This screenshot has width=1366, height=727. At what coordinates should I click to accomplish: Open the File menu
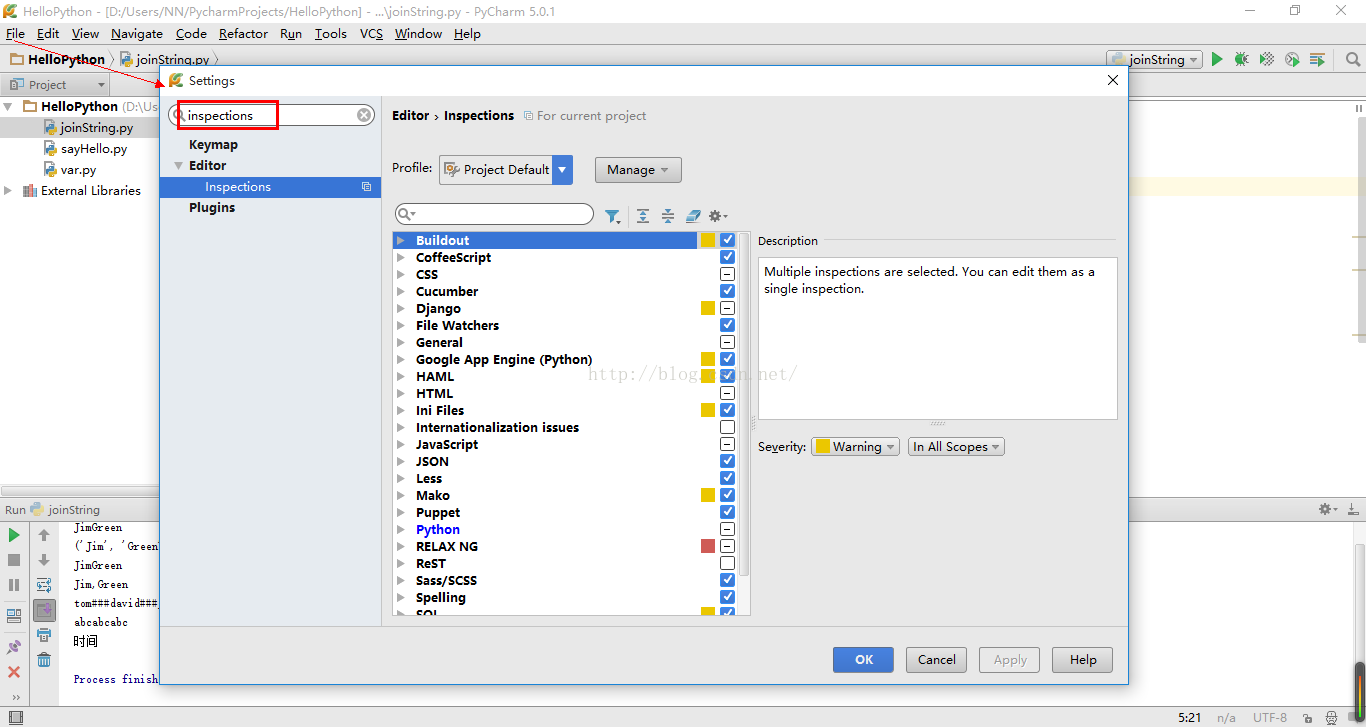point(15,33)
